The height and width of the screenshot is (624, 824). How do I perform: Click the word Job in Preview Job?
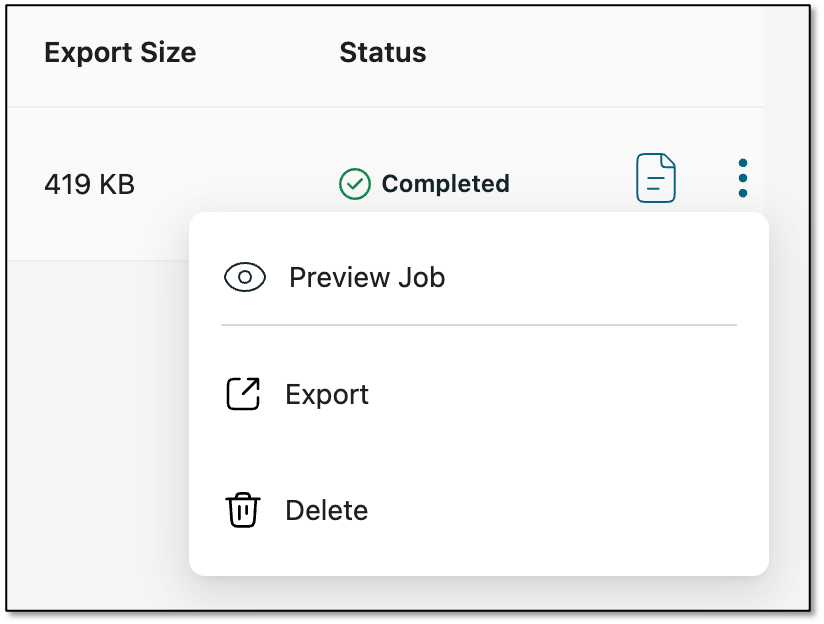pyautogui.click(x=421, y=277)
